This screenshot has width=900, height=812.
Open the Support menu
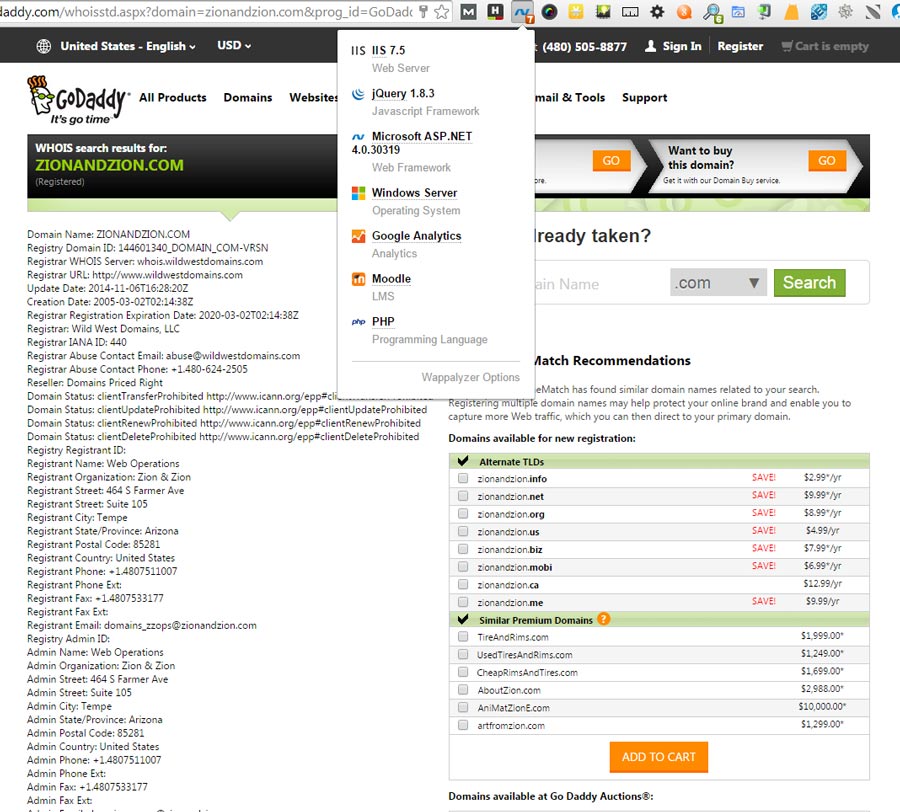tap(645, 98)
